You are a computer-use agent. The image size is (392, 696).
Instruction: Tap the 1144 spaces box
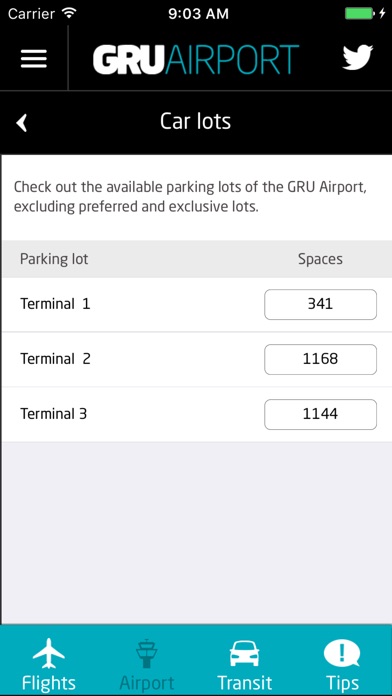321,414
